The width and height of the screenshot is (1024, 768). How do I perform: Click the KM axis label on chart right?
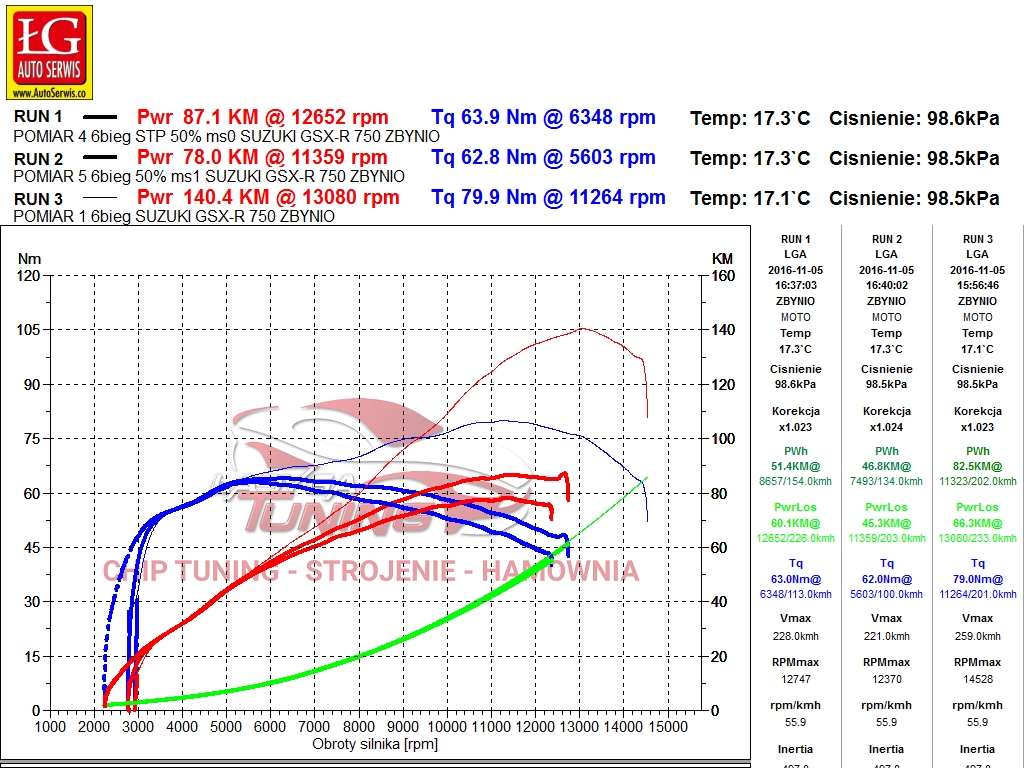(x=722, y=259)
